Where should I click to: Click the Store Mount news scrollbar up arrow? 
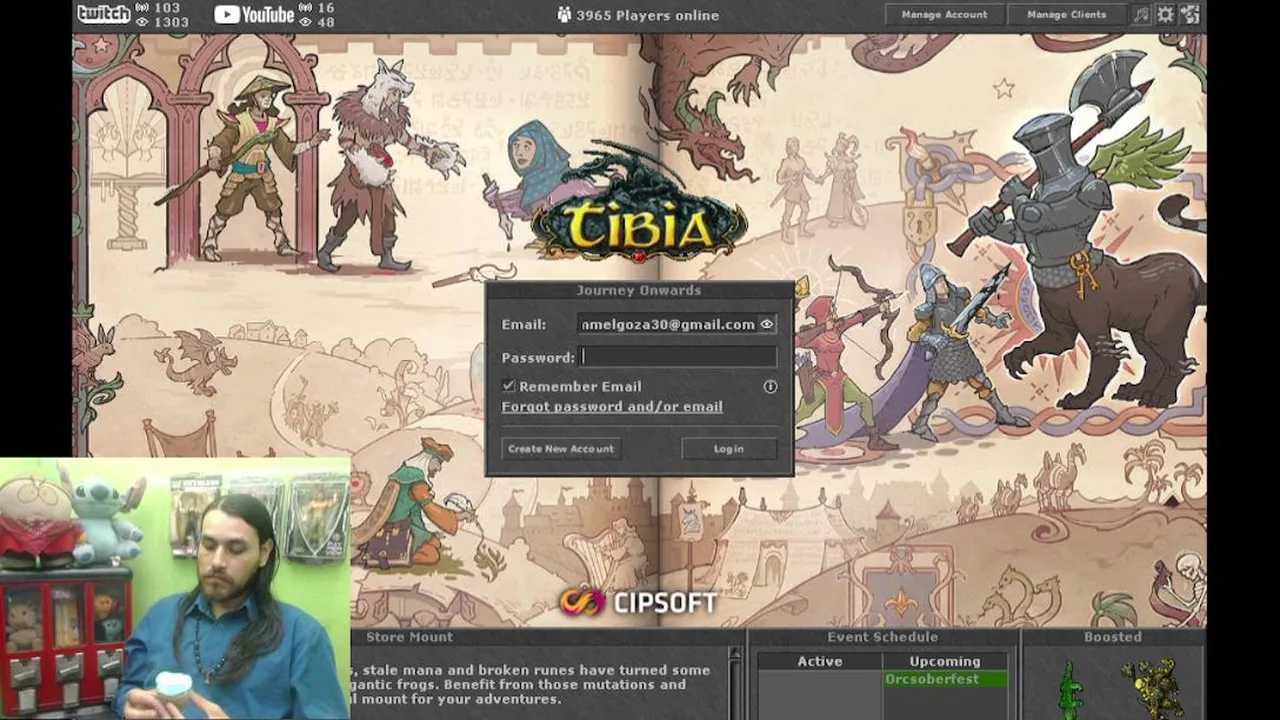735,654
